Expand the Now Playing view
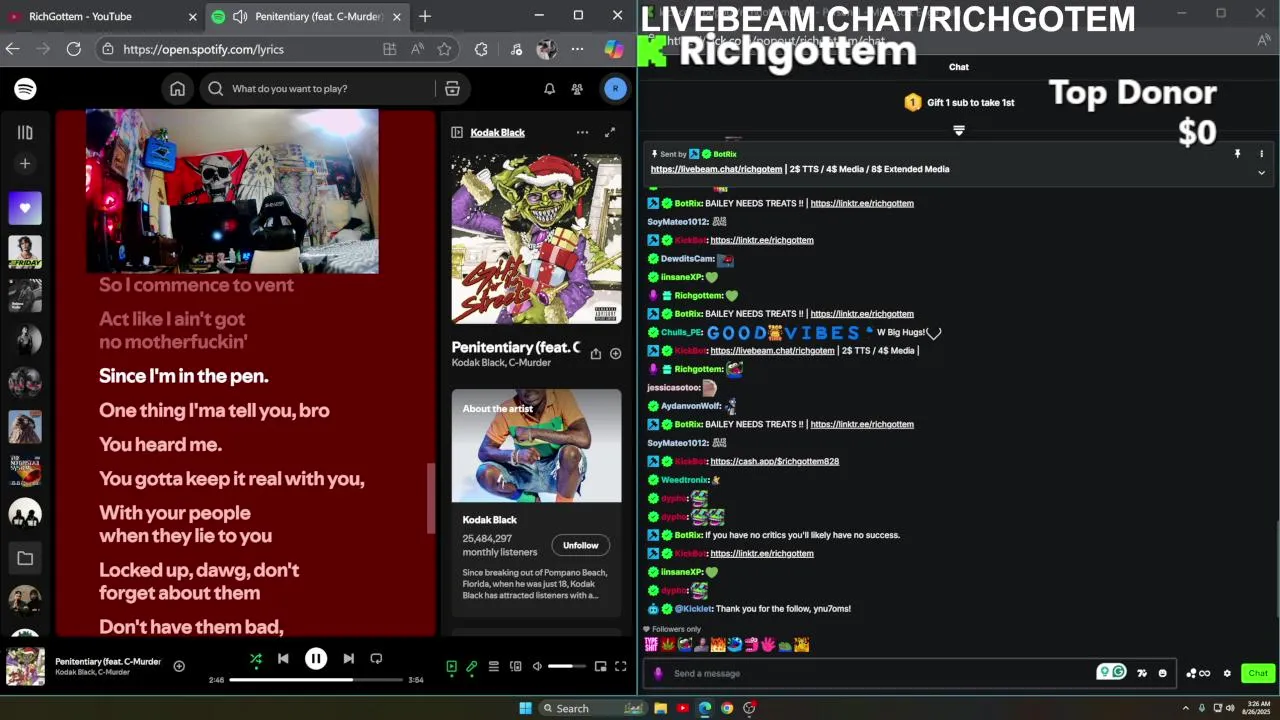 click(x=610, y=132)
